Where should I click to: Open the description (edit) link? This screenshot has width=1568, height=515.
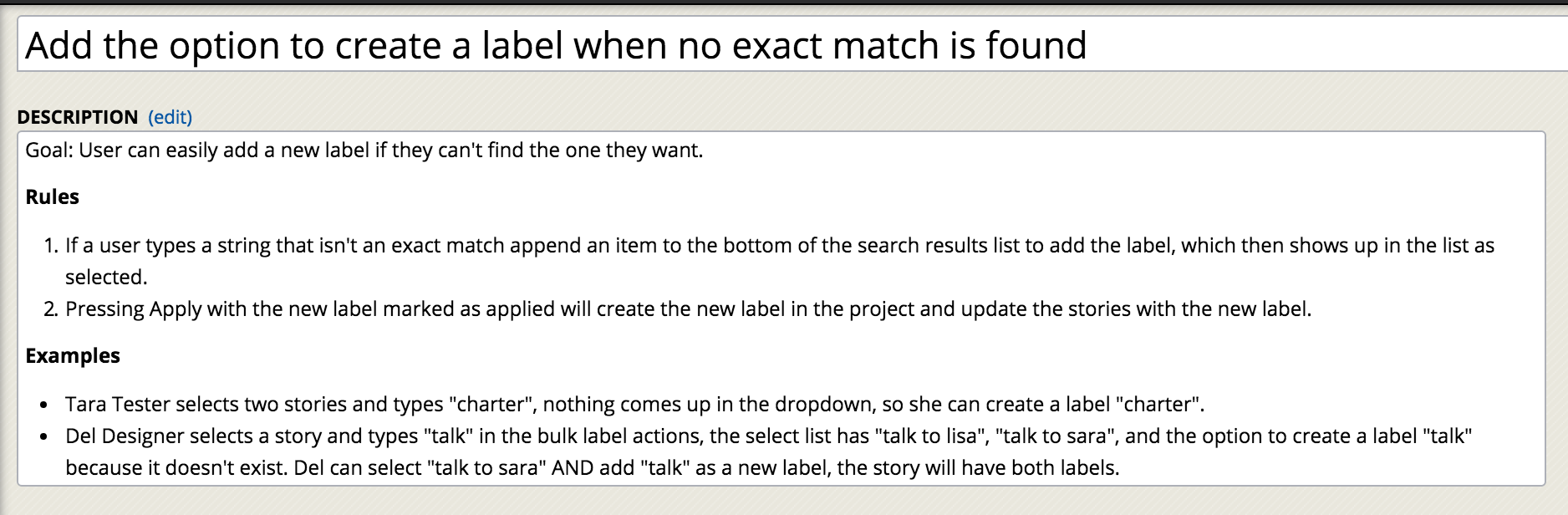coord(170,117)
